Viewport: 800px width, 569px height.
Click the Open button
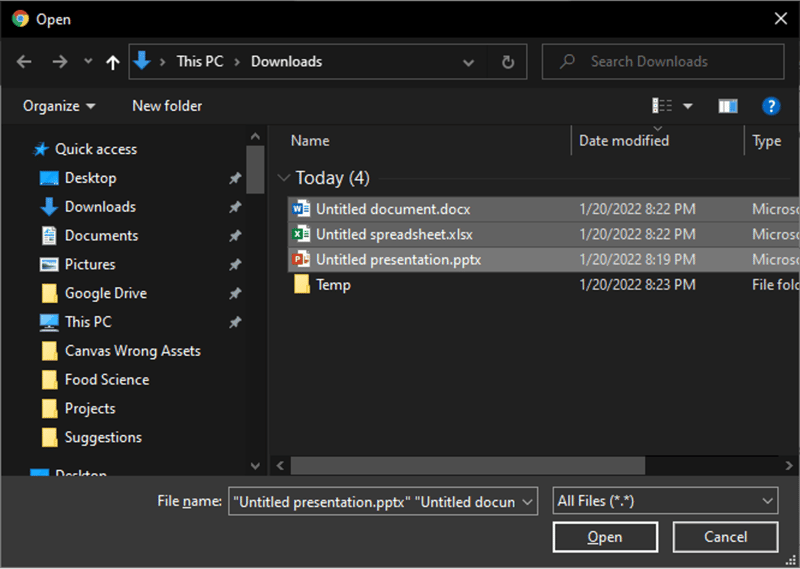605,537
